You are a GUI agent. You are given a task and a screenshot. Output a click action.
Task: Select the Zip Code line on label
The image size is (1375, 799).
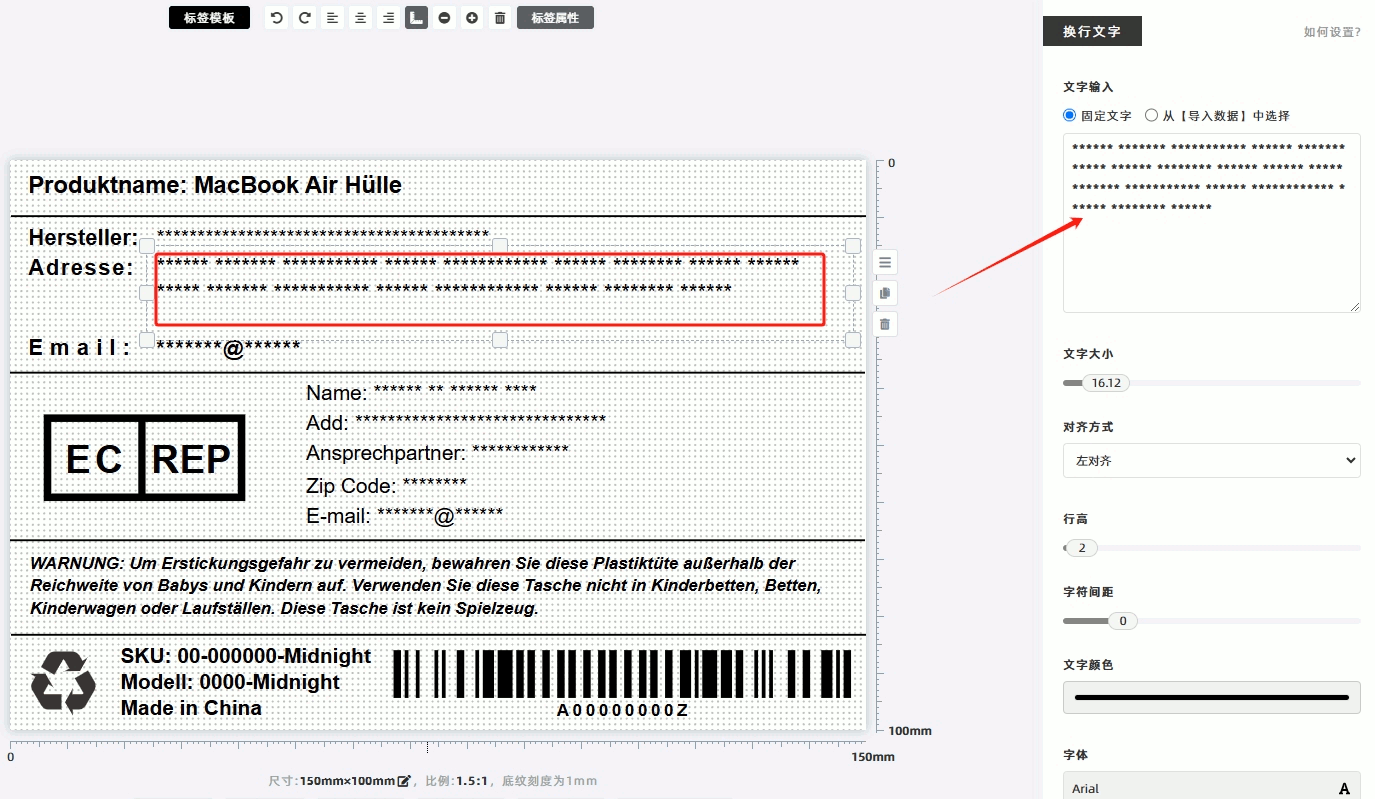coord(386,486)
